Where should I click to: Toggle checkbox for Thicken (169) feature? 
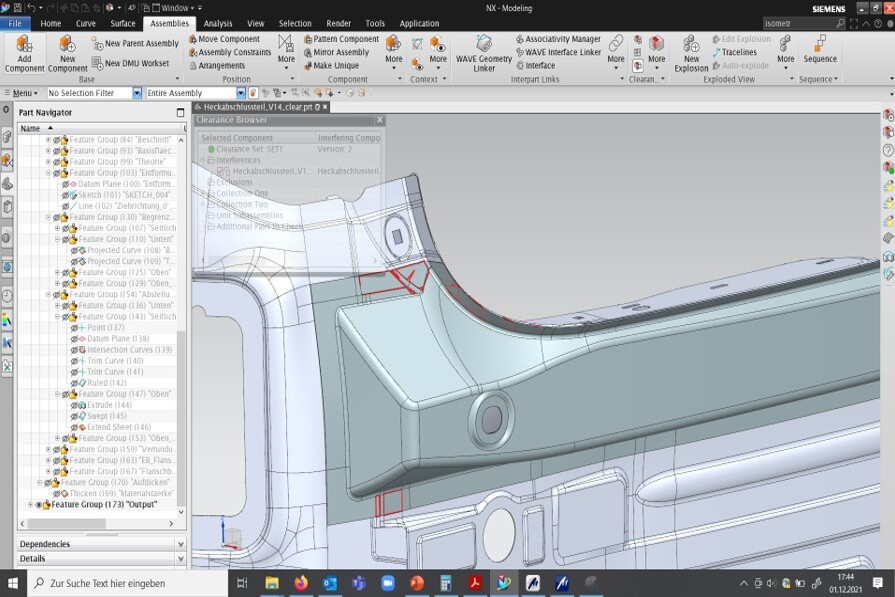(57, 493)
